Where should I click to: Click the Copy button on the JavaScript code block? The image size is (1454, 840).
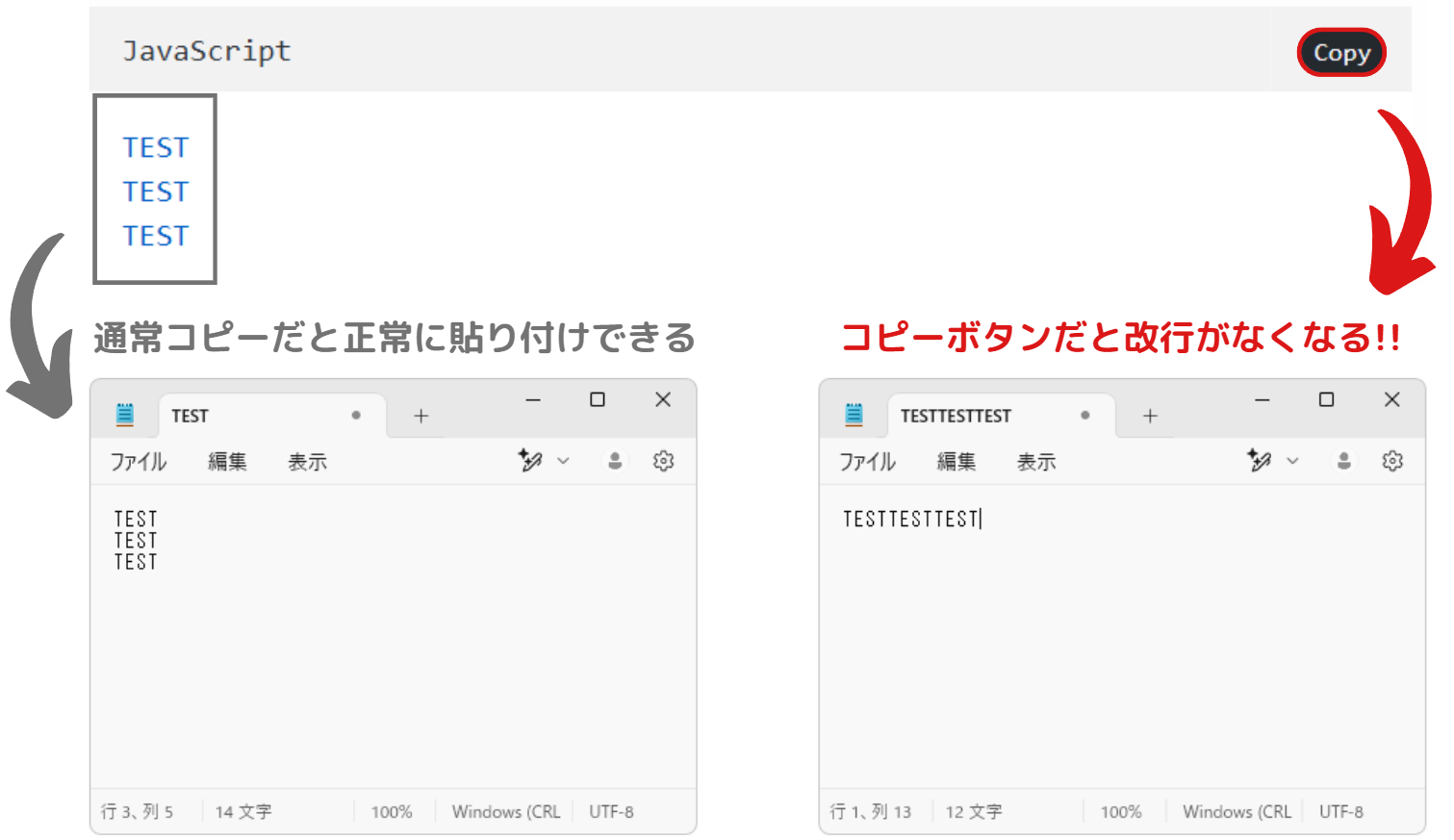[1341, 53]
